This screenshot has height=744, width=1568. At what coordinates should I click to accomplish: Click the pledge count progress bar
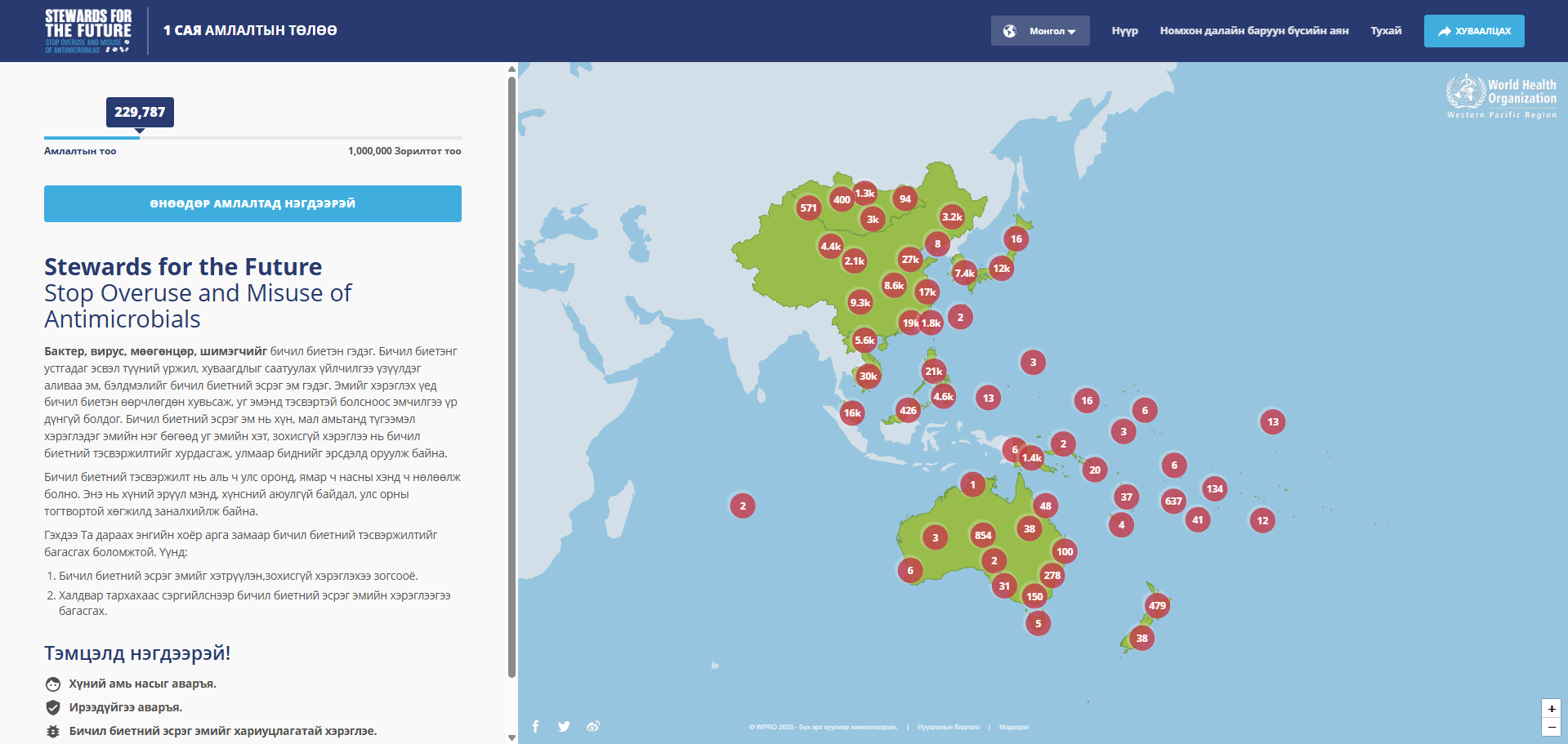point(252,137)
